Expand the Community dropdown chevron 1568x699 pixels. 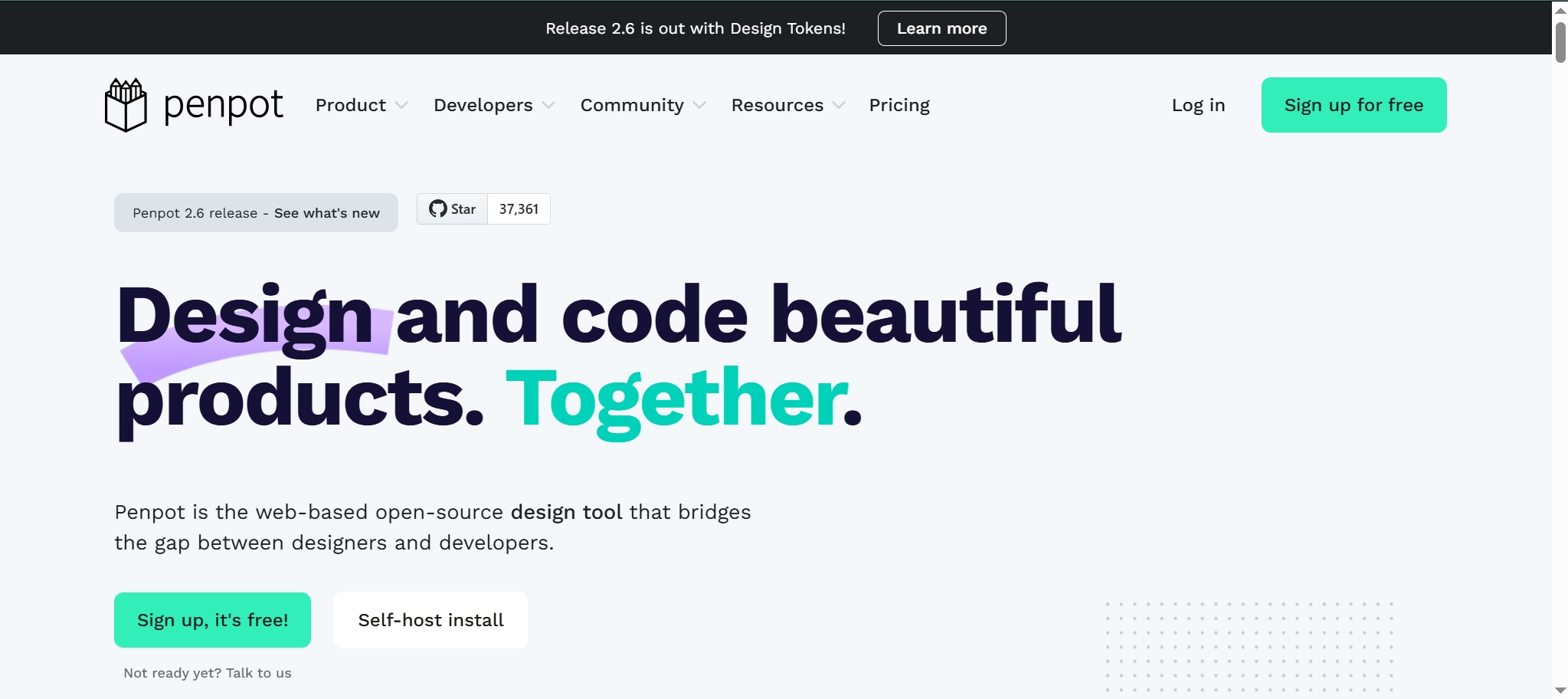(x=699, y=106)
